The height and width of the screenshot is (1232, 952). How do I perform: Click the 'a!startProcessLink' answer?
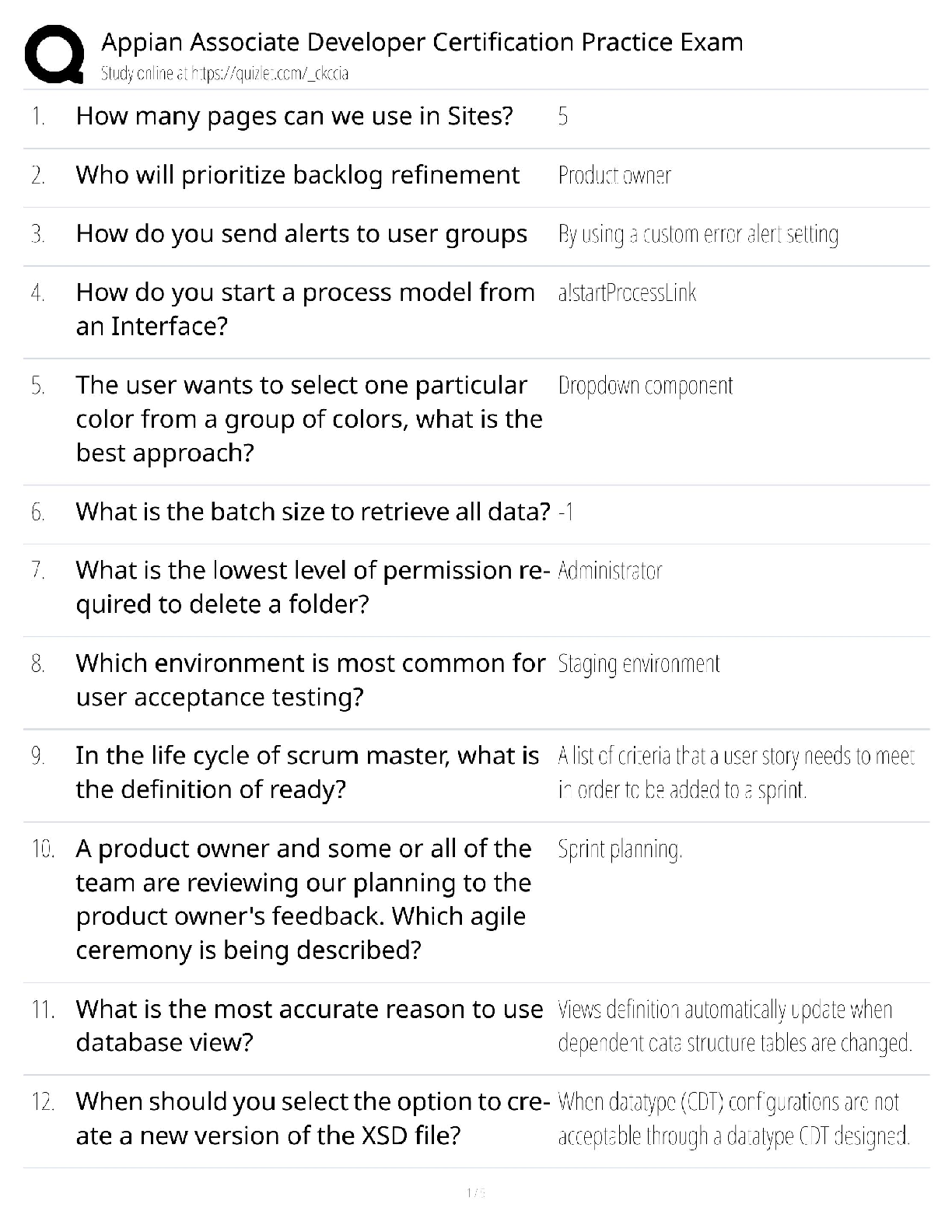click(x=627, y=293)
